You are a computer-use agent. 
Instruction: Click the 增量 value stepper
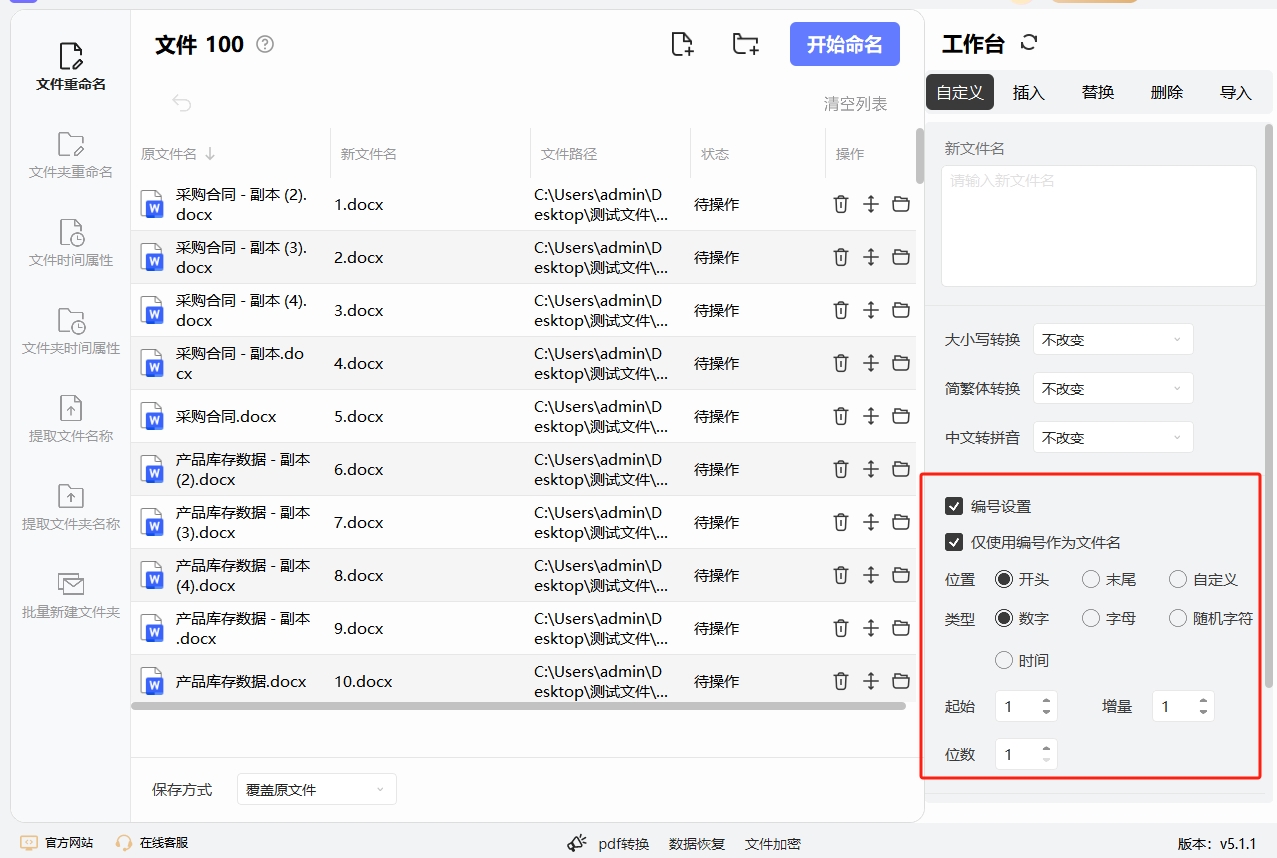(1183, 706)
